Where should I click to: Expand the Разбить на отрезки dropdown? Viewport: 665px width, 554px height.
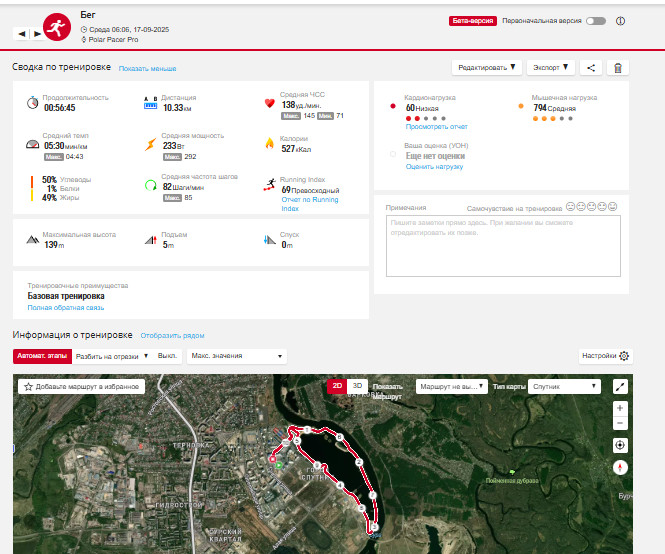(x=112, y=356)
